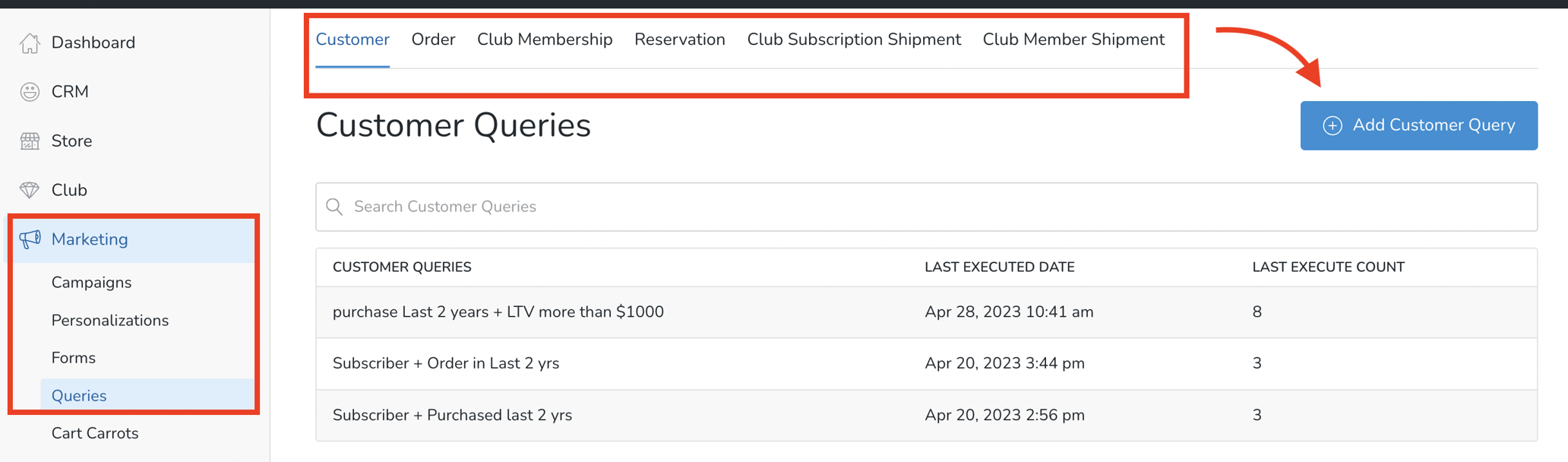Click the plus icon on Add Customer Query
This screenshot has height=462, width=1568.
pyautogui.click(x=1332, y=125)
